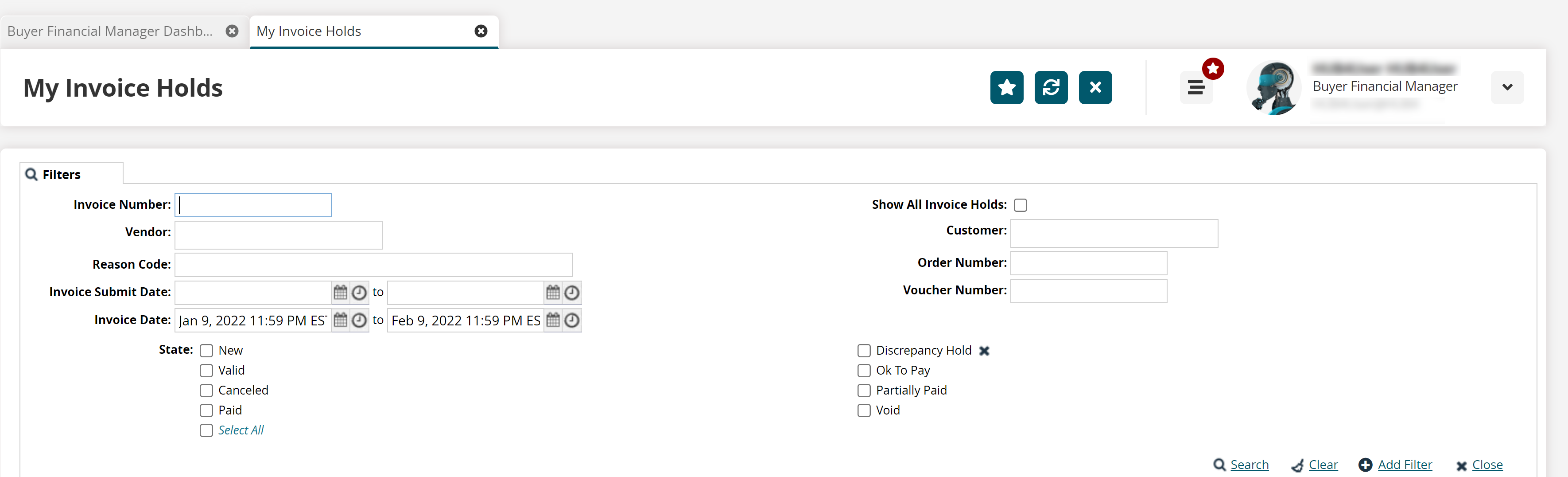Open calendar picker for Invoice Submit Date start
Image resolution: width=1568 pixels, height=477 pixels.
point(340,293)
